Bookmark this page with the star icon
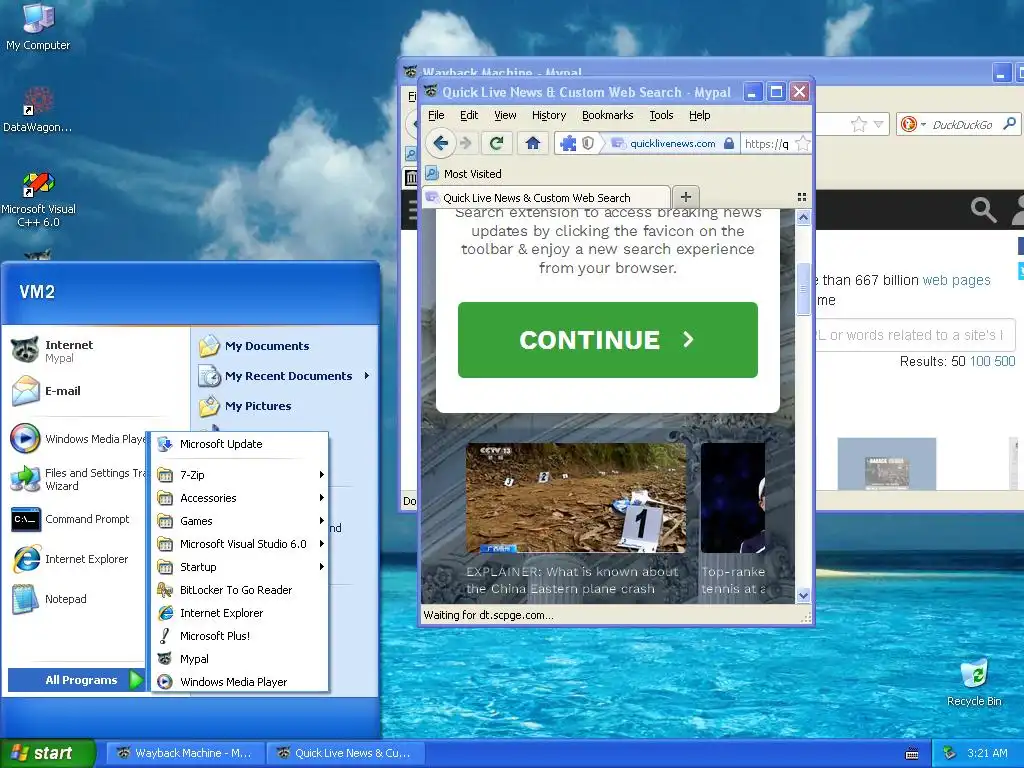1024x768 pixels. coord(803,143)
